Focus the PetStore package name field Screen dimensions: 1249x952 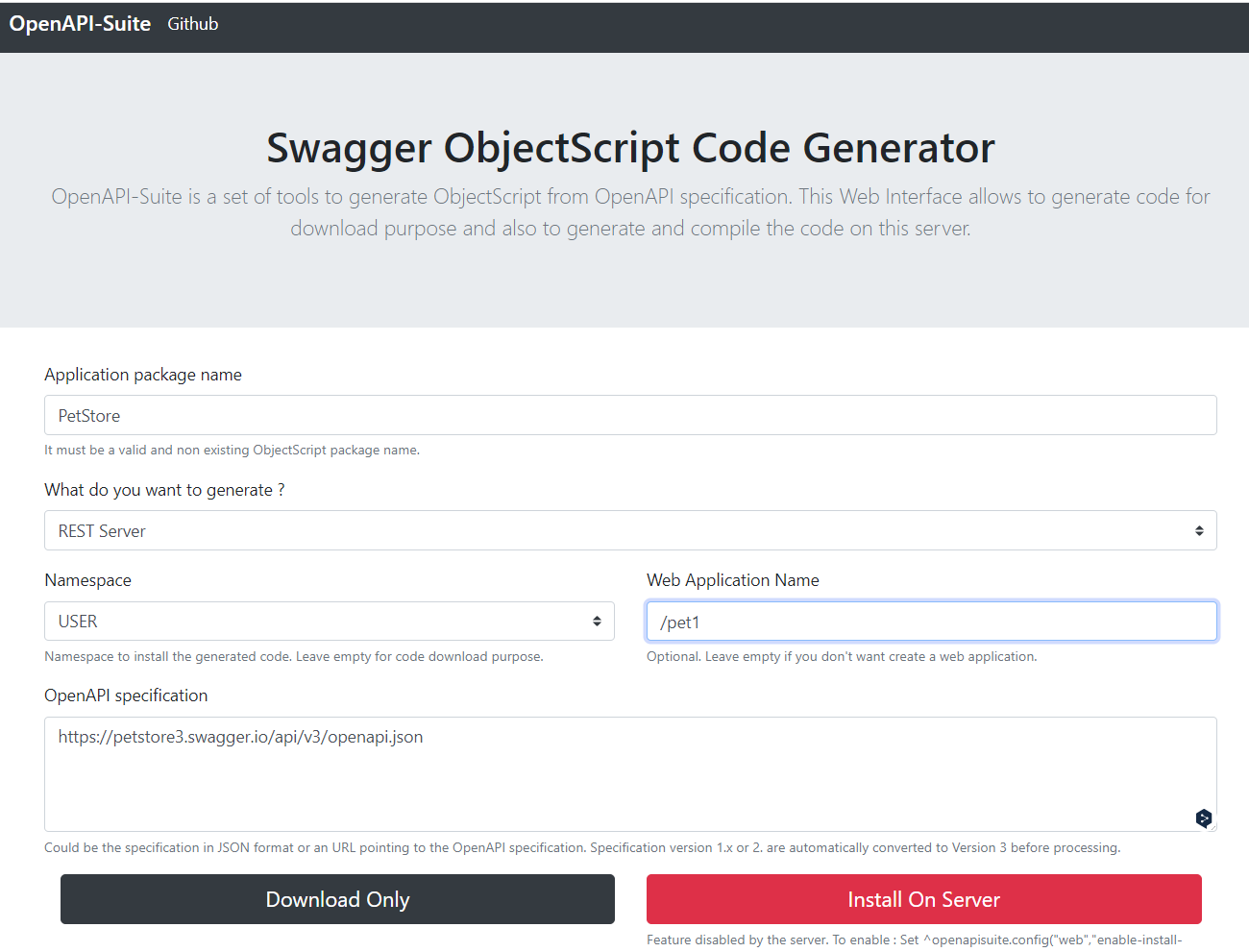630,415
